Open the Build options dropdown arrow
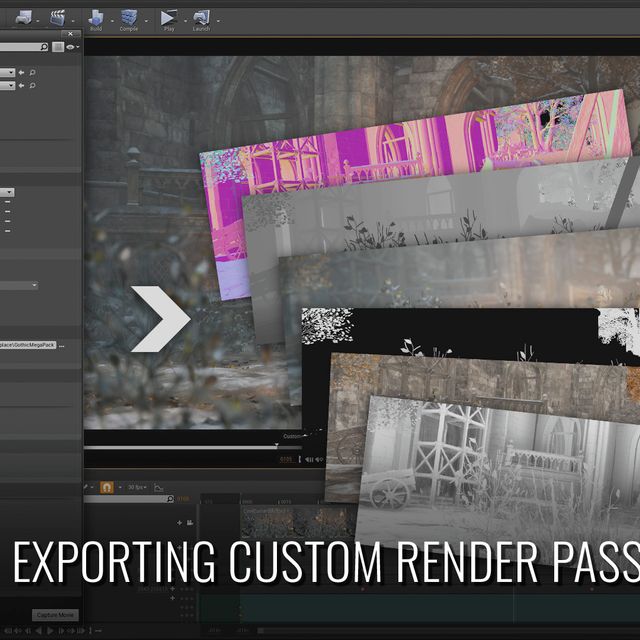 tap(109, 18)
